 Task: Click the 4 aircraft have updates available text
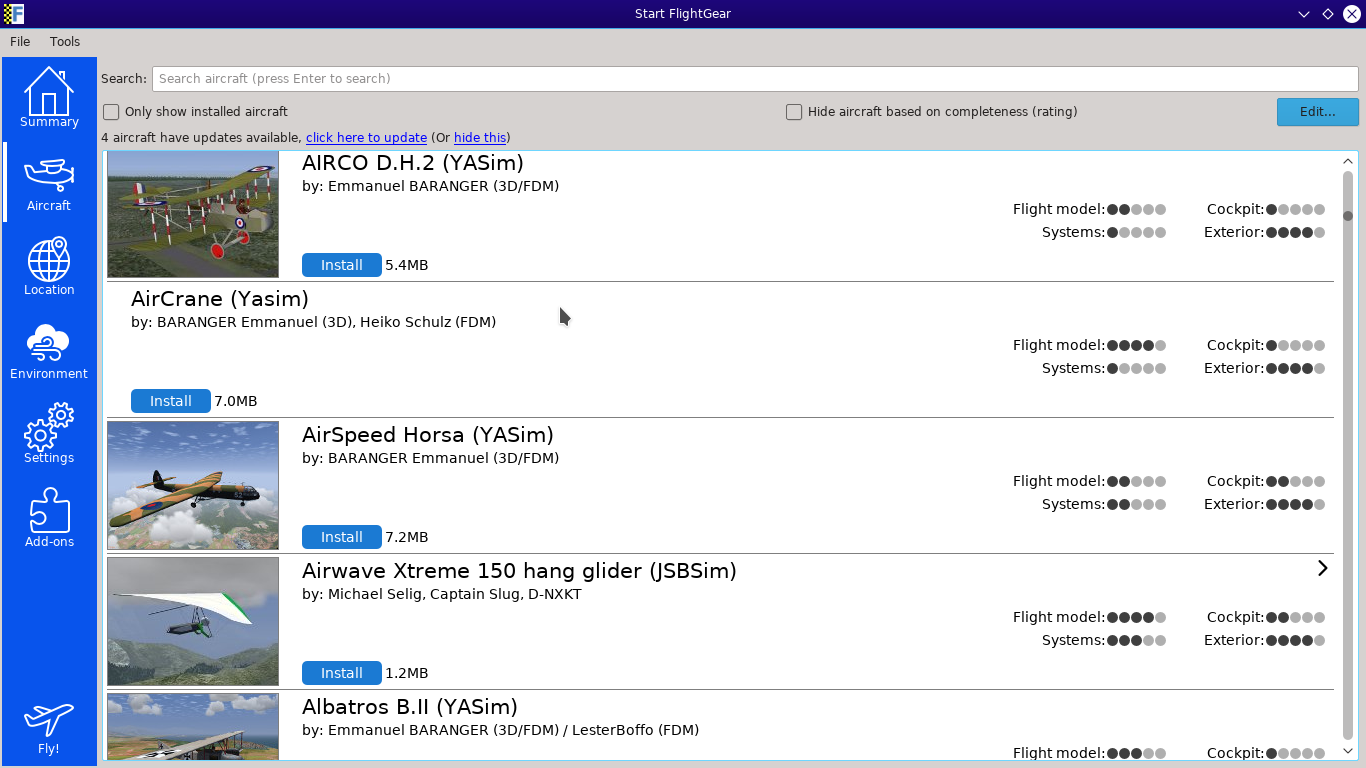(201, 138)
